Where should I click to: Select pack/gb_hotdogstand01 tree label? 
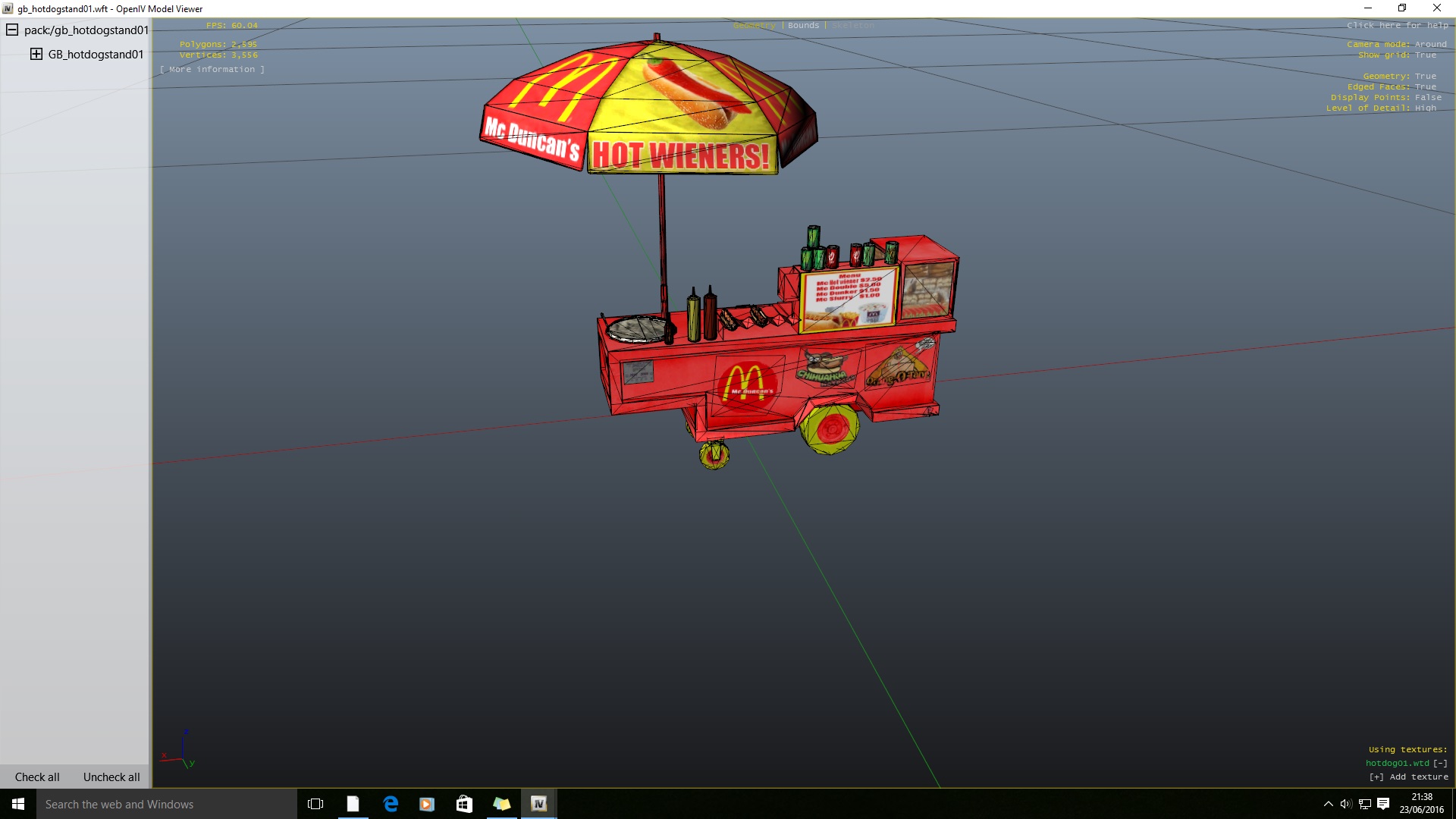(x=86, y=30)
